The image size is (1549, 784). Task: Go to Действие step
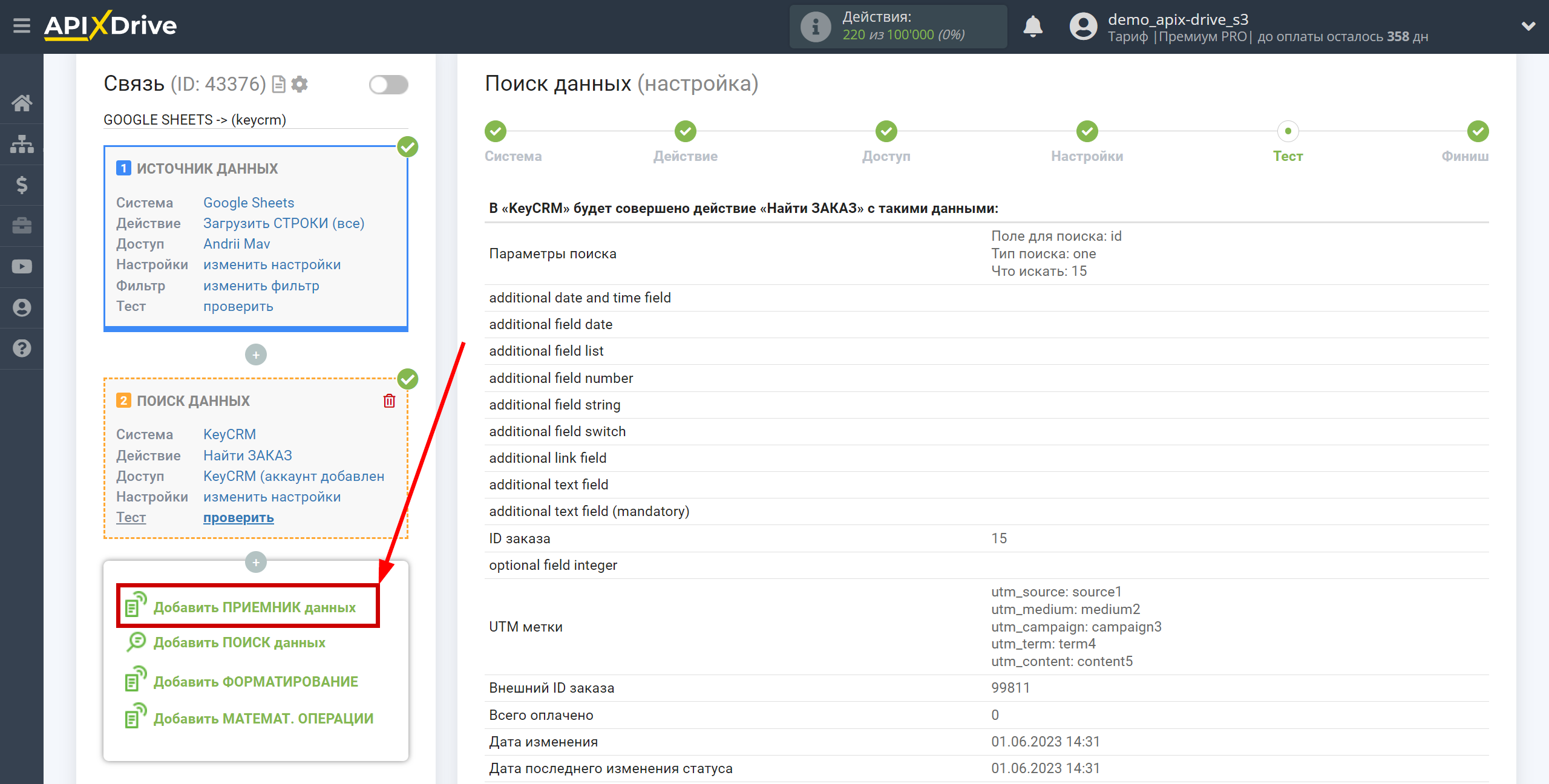(685, 131)
